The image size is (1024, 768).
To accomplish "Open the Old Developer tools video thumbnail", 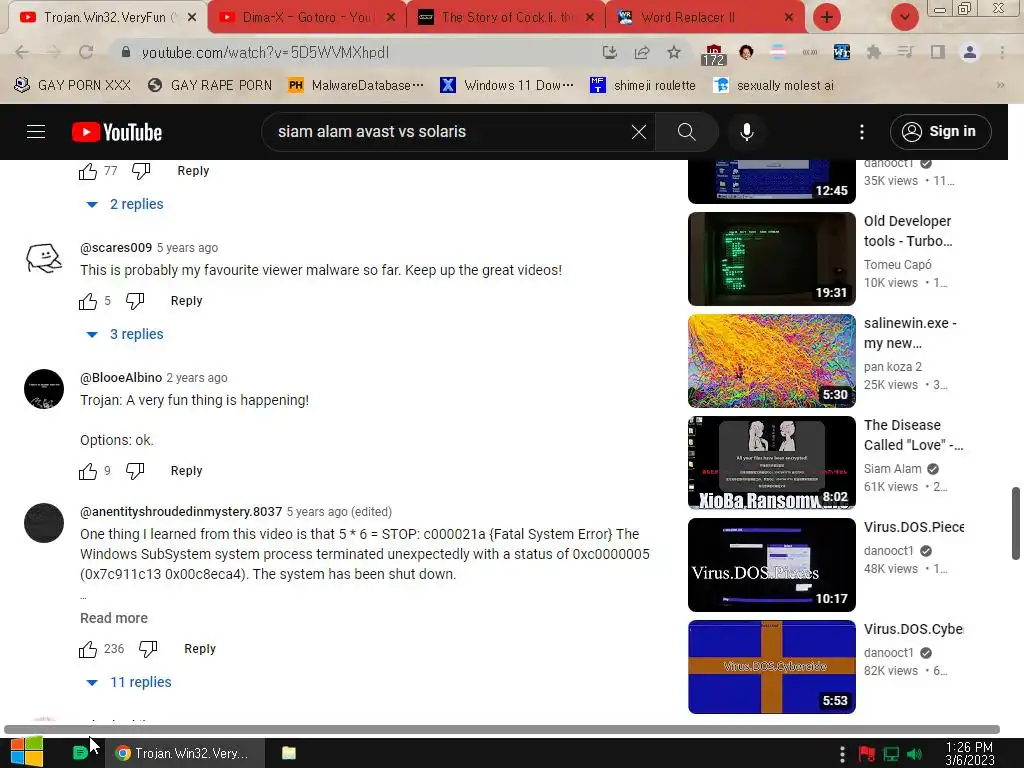I will [771, 259].
